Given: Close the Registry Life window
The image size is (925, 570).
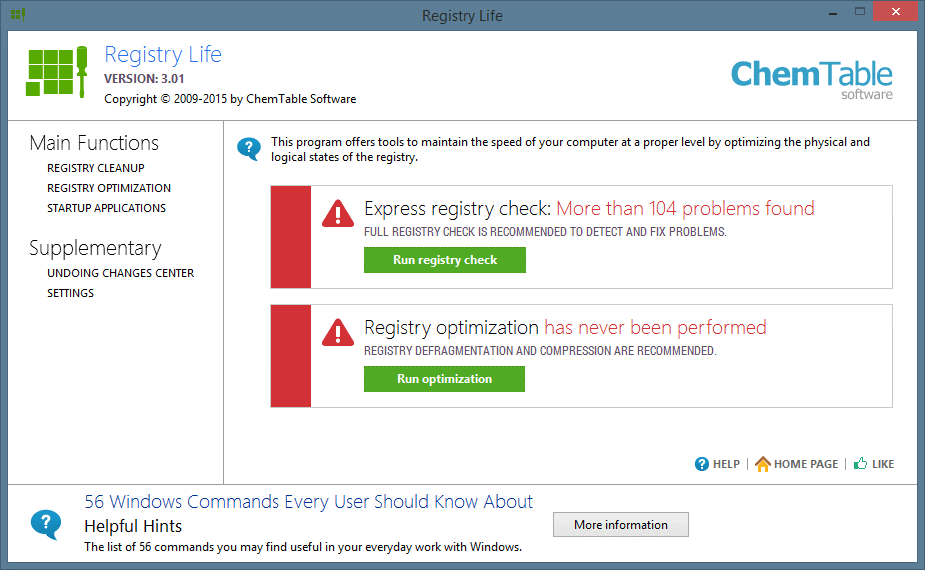Looking at the screenshot, I should pyautogui.click(x=896, y=12).
